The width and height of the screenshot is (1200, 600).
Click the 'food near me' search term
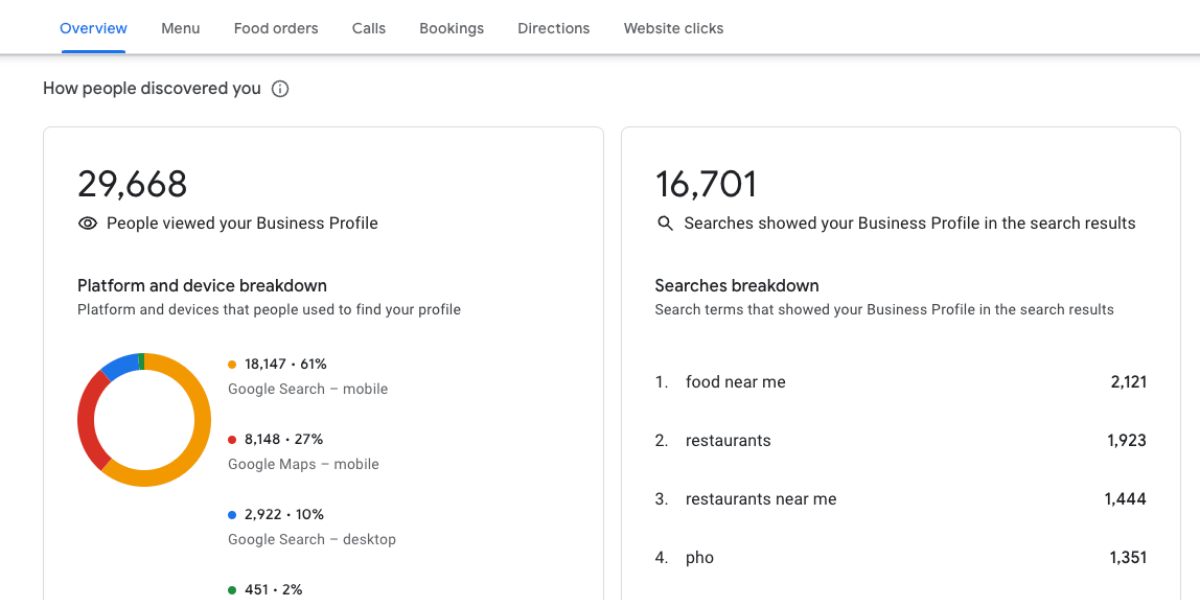(x=735, y=381)
